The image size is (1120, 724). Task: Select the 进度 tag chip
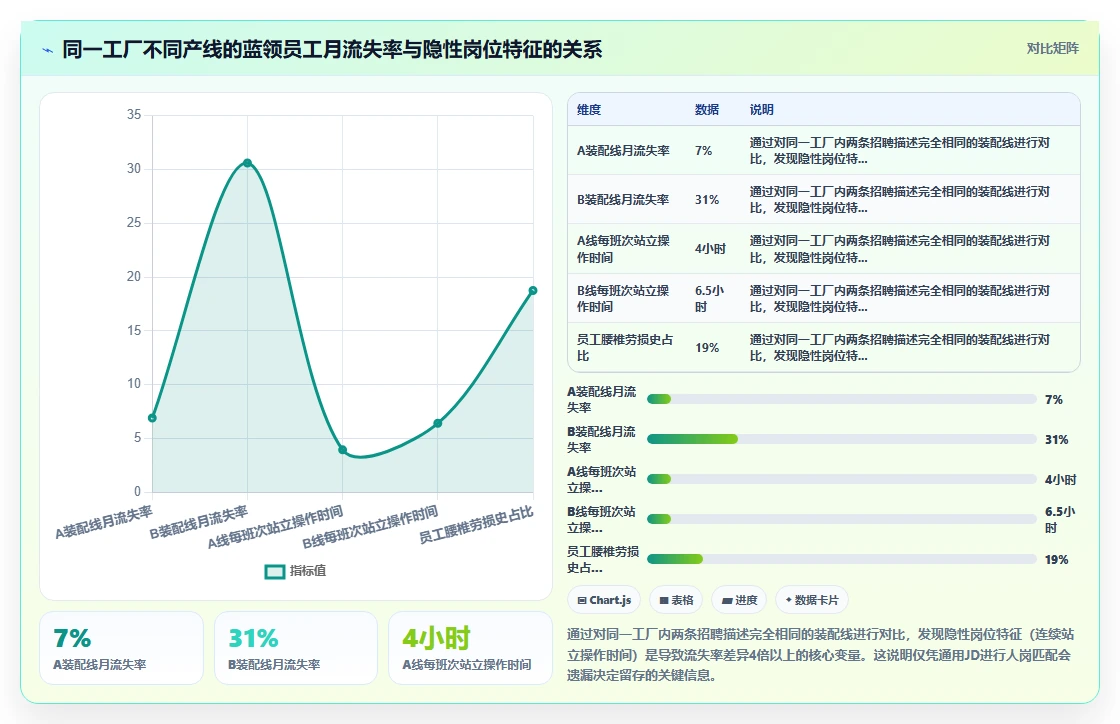739,600
